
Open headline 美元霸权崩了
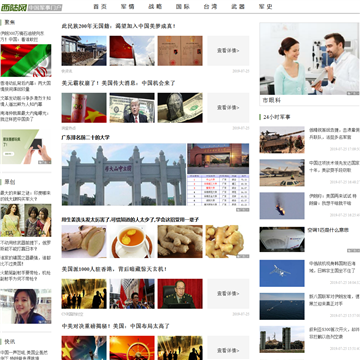tap(118, 83)
